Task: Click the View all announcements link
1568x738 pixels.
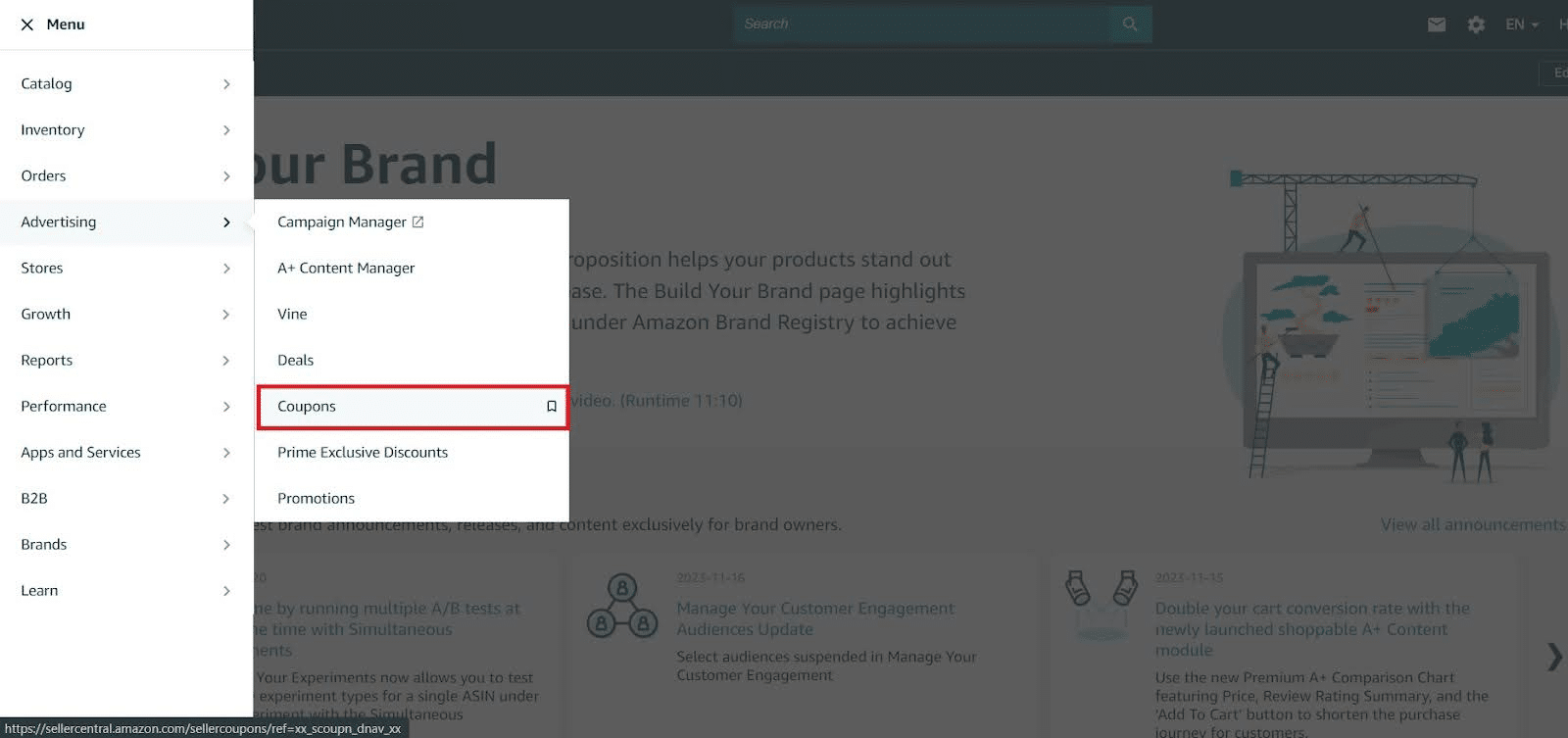Action: 1473,525
